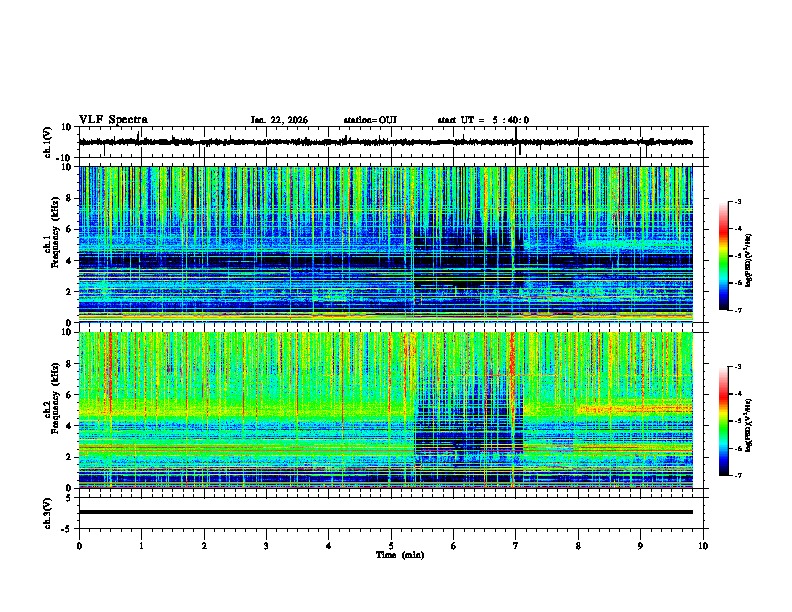The width and height of the screenshot is (792, 612).
Task: Click the "VLF Spectra" title text
Action: [113, 120]
